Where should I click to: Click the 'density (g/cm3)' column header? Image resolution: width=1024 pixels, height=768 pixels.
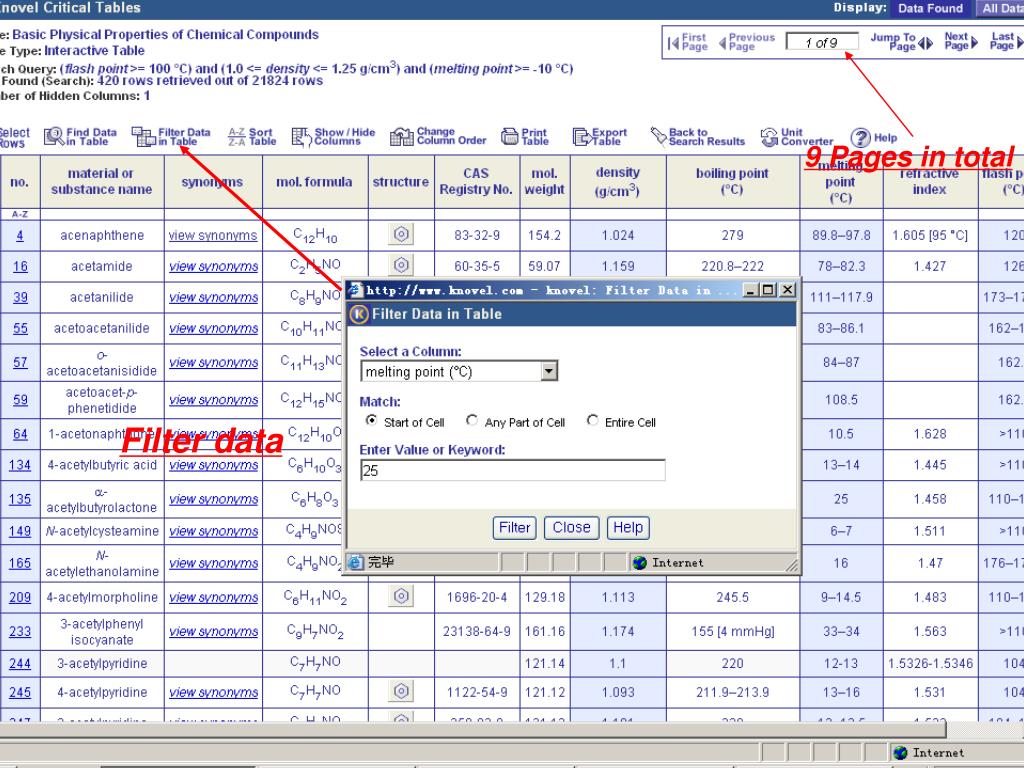tap(618, 182)
